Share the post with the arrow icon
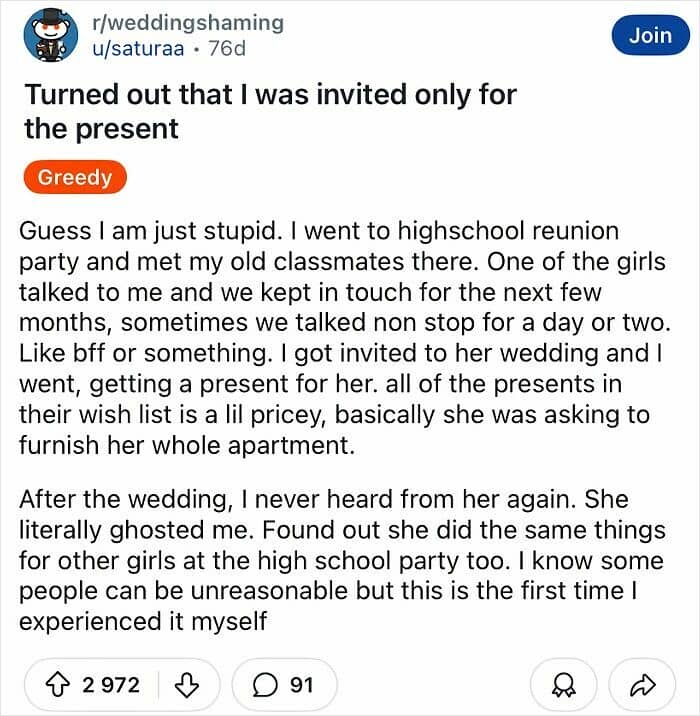700x716 pixels. coord(642,685)
